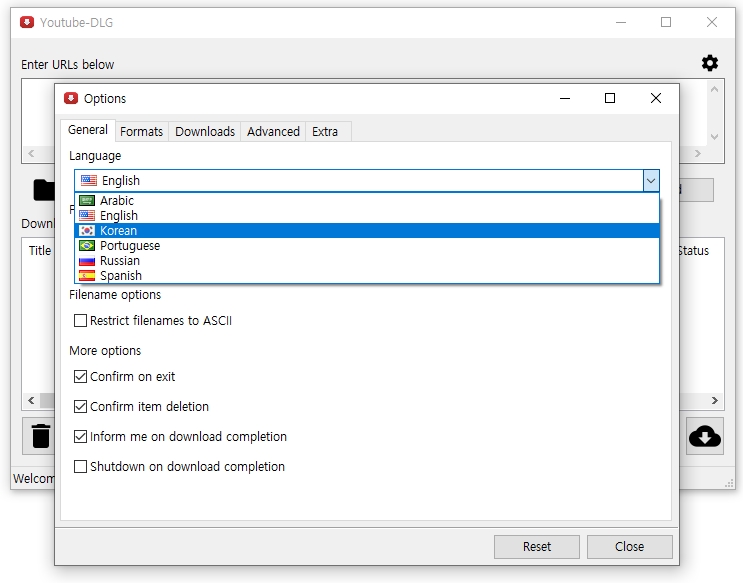743x583 pixels.
Task: Minimize the Youtube-DLG main window
Action: (621, 22)
